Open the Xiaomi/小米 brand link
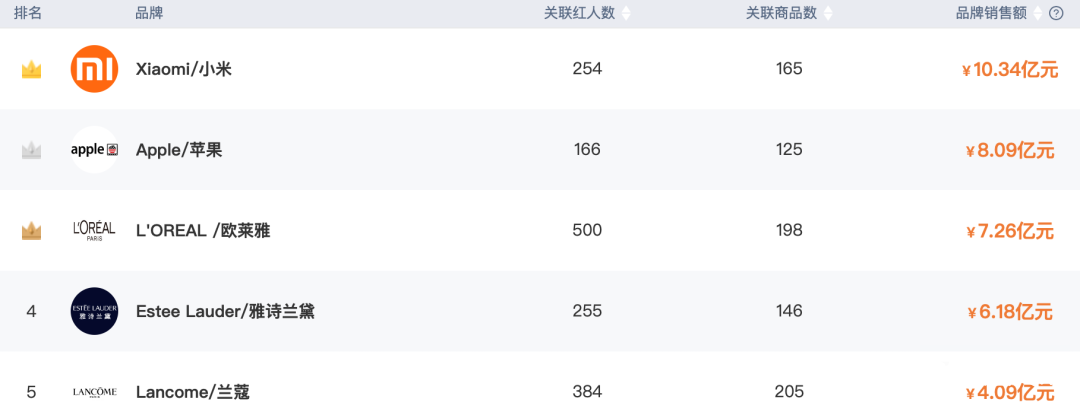This screenshot has height=418, width=1080. point(184,69)
